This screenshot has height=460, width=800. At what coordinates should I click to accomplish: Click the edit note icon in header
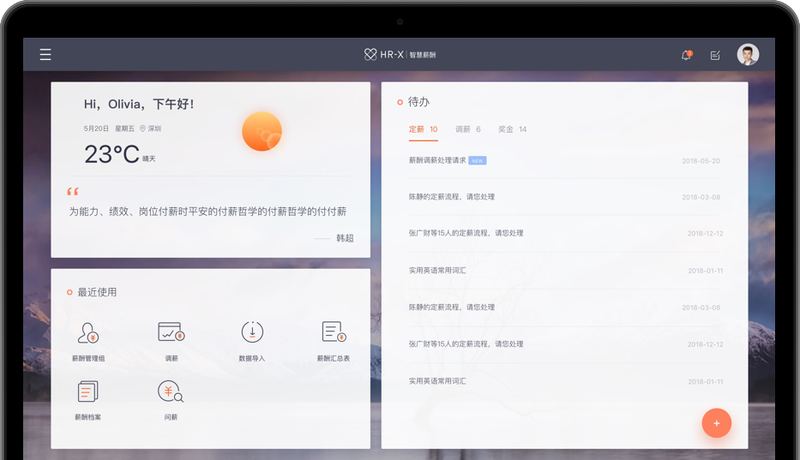715,55
